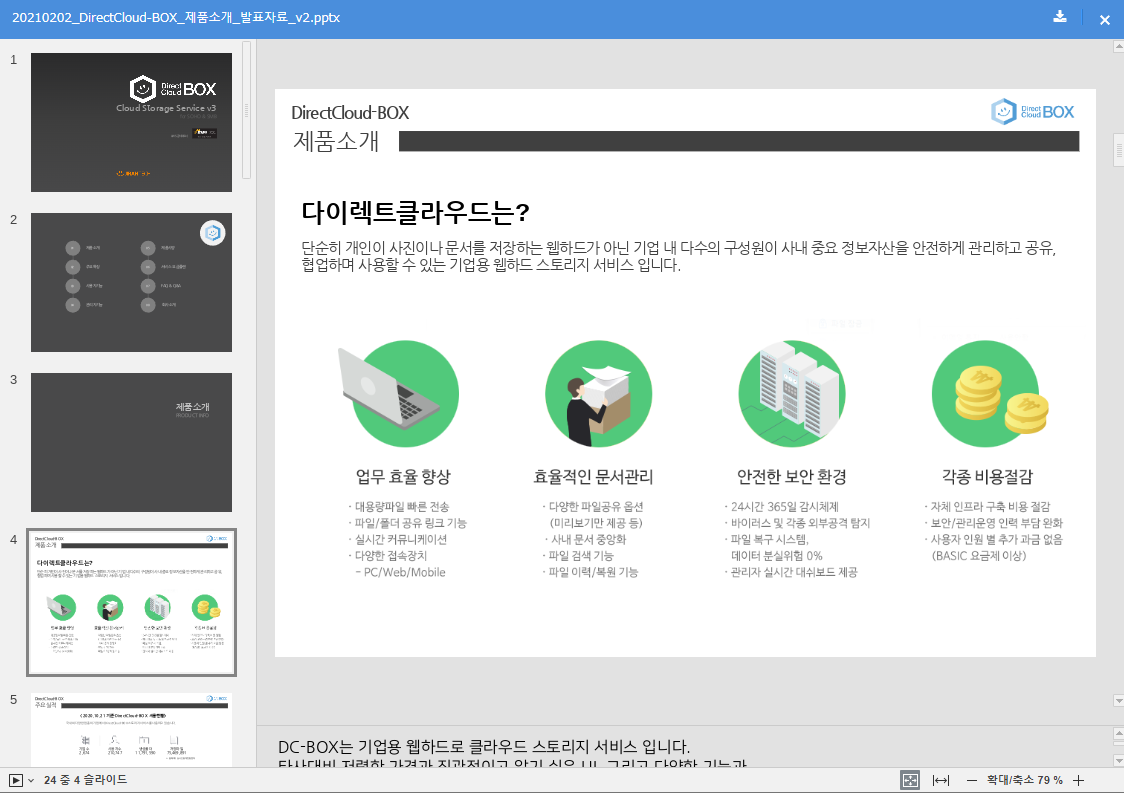The image size is (1124, 793).
Task: Download the presentation file
Action: 1060,17
